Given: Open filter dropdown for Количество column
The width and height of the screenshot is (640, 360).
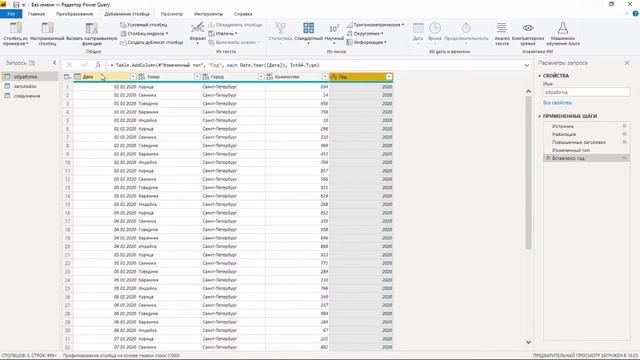Looking at the screenshot, I should pyautogui.click(x=325, y=77).
